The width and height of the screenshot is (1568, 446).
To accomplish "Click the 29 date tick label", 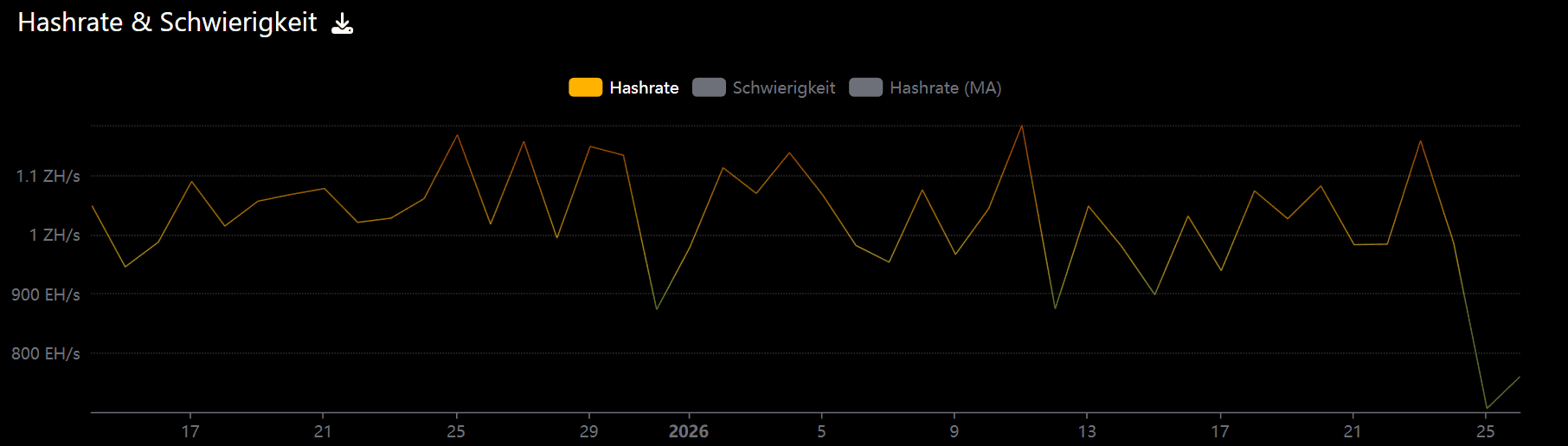I will pyautogui.click(x=588, y=431).
